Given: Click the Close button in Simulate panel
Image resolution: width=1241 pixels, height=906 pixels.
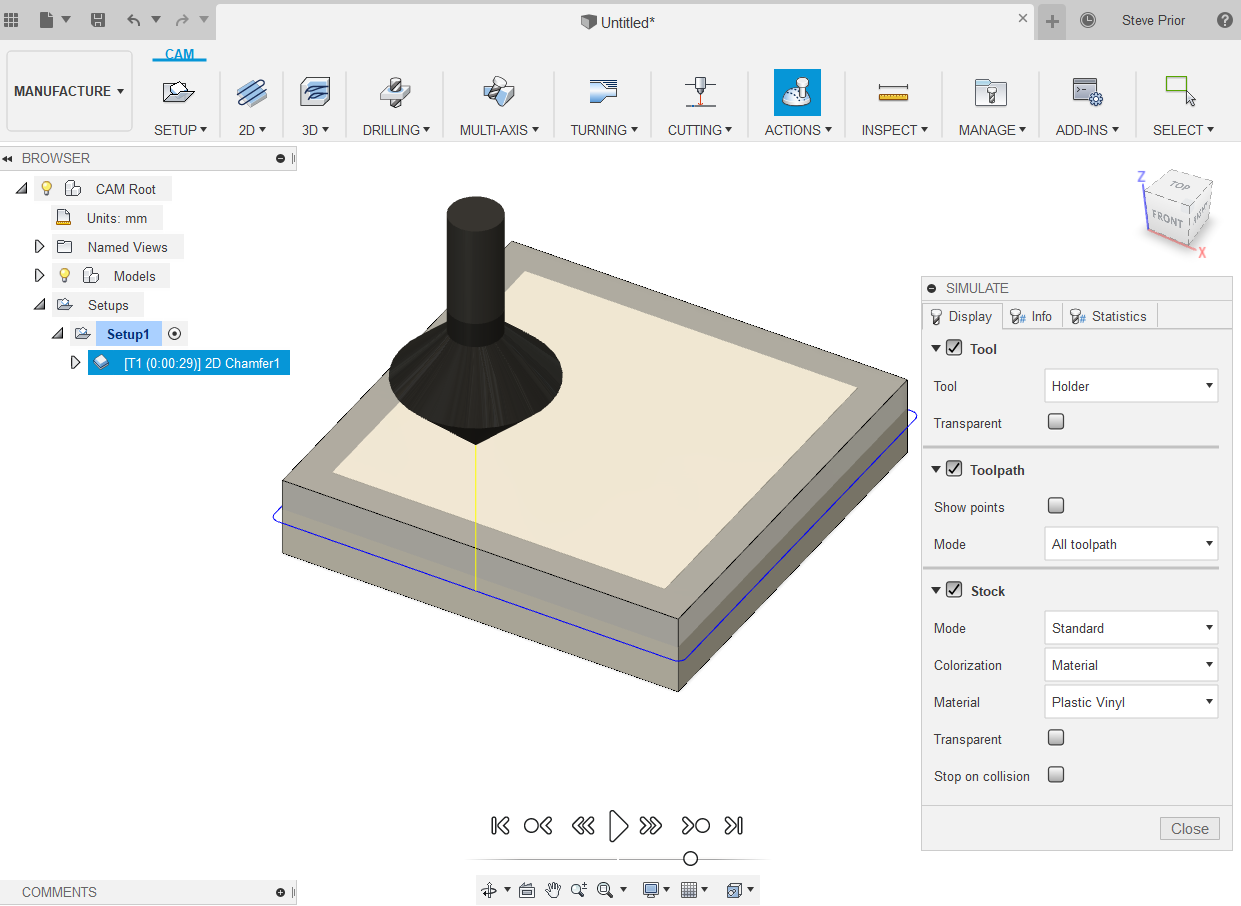Looking at the screenshot, I should click(x=1189, y=828).
